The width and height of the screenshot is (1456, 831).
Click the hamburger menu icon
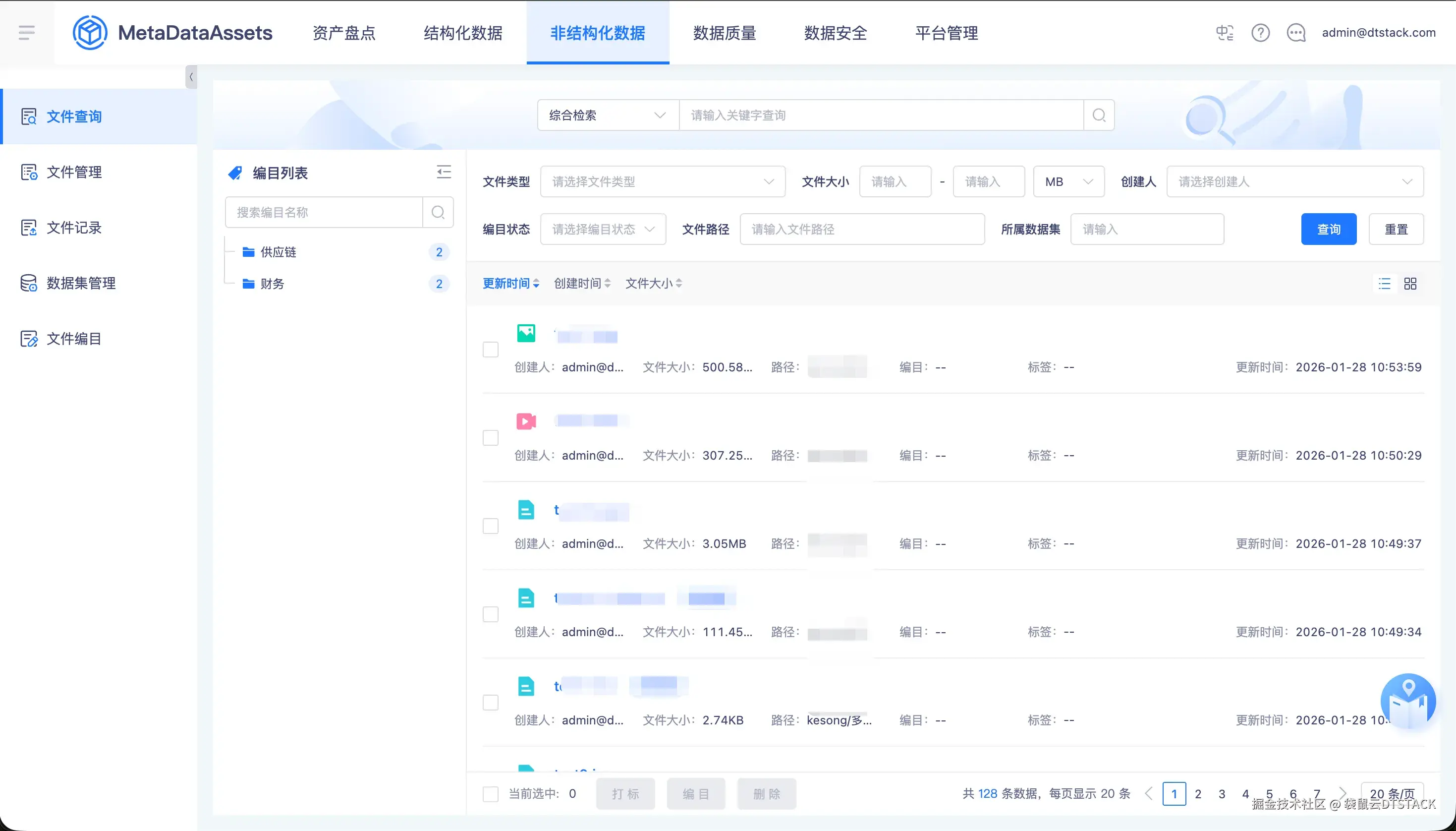26,33
